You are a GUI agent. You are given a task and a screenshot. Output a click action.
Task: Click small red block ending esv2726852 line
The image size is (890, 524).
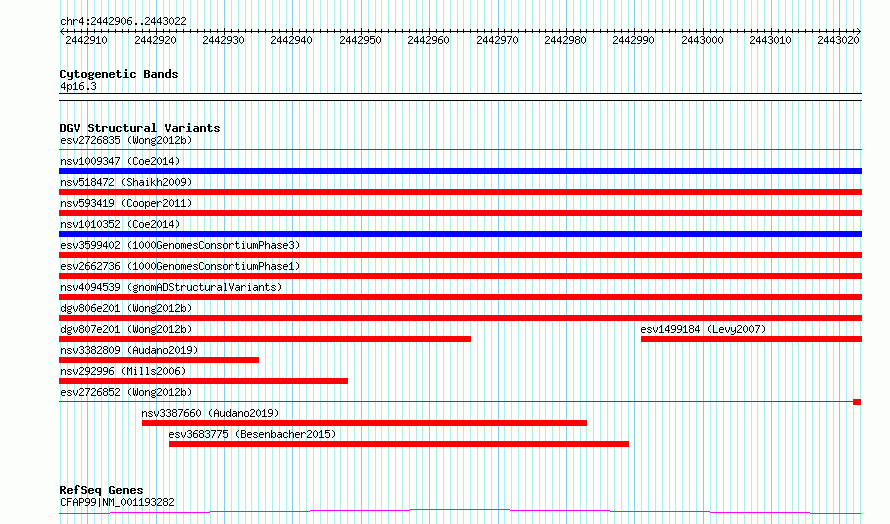point(857,402)
